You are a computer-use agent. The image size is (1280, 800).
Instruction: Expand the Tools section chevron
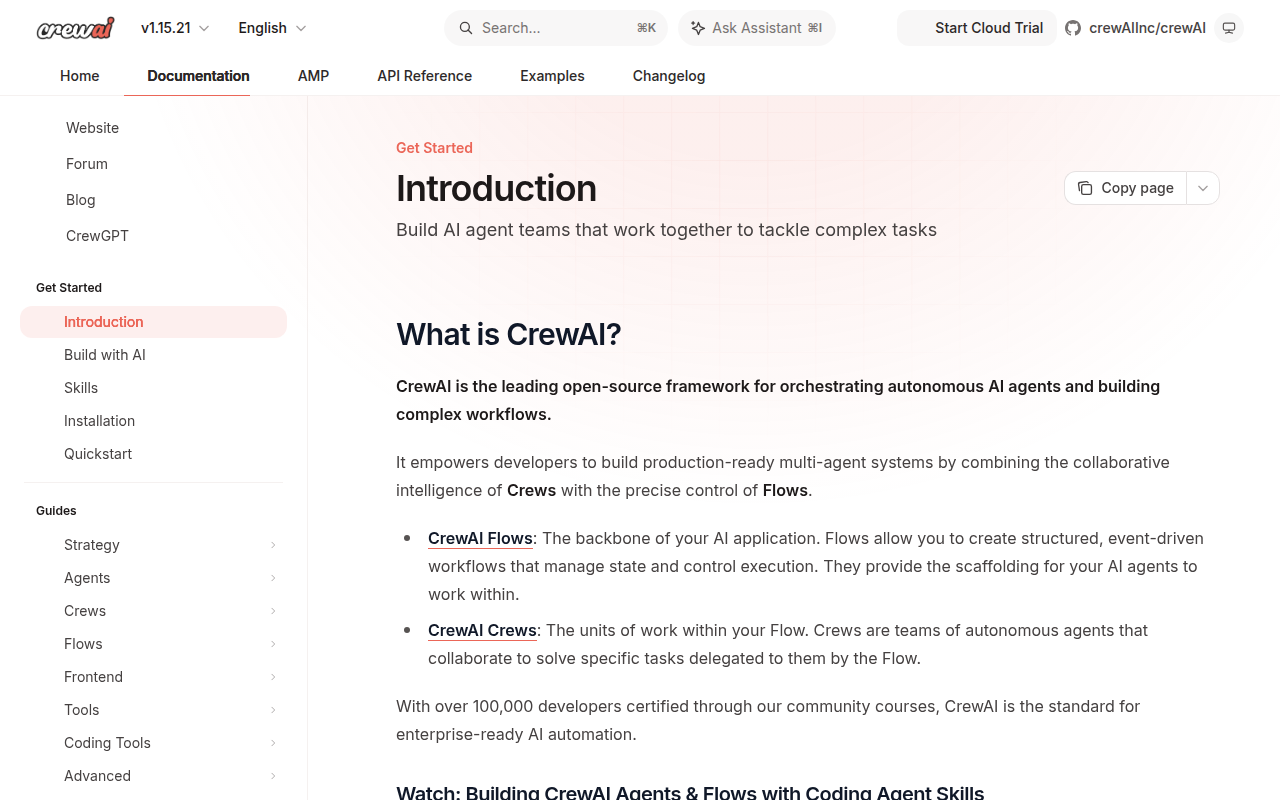coord(273,710)
